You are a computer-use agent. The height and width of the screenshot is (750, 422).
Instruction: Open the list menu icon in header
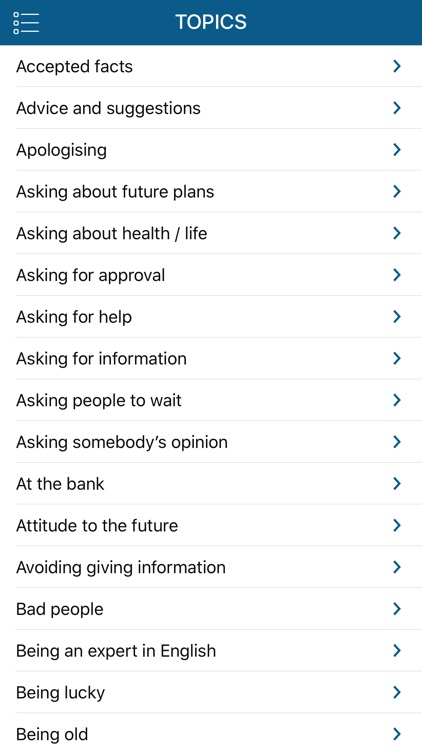click(x=26, y=22)
